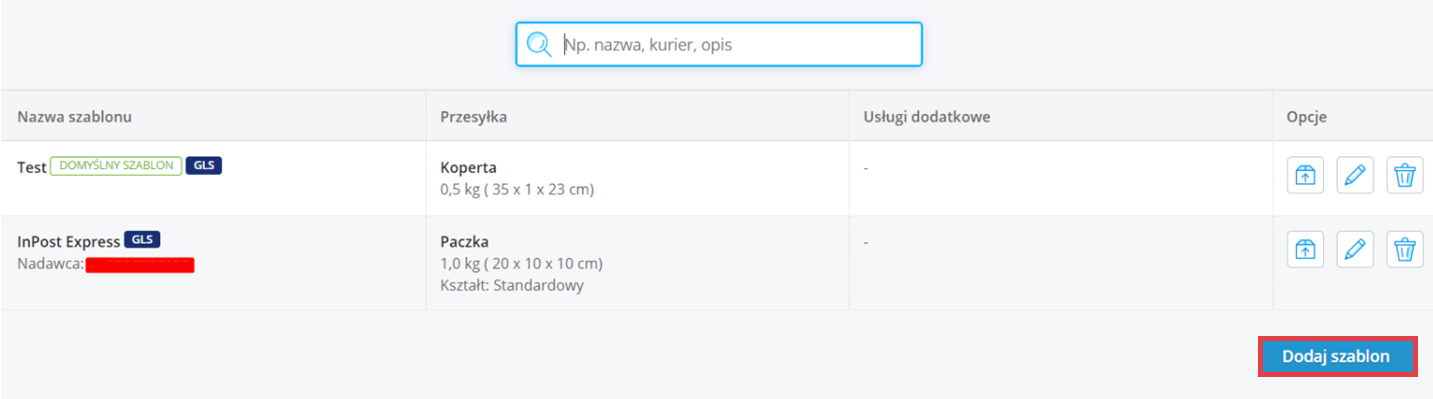The height and width of the screenshot is (399, 1433).
Task: Edit the Test template with pencil icon
Action: point(1355,175)
